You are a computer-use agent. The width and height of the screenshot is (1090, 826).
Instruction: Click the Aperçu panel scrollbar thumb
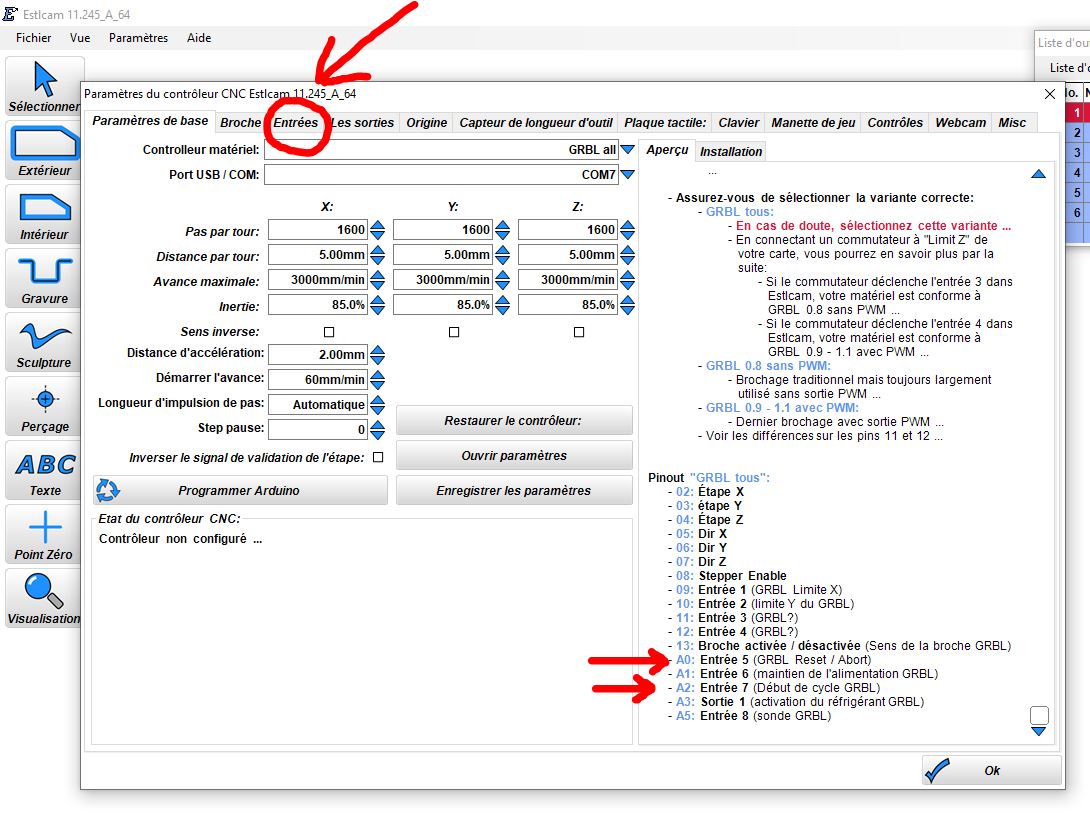point(1039,715)
